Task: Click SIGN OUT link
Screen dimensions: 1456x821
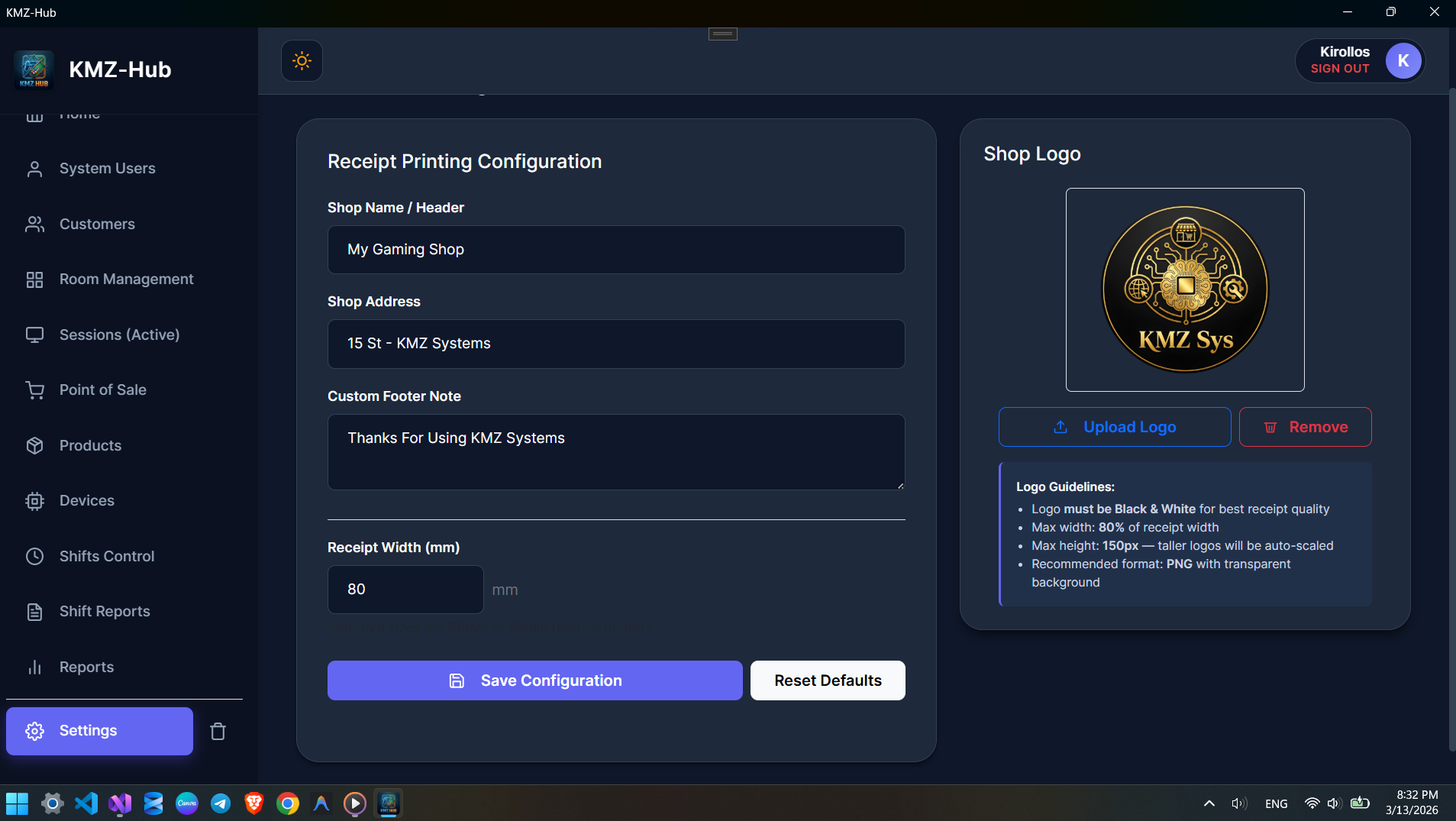Action: coord(1339,69)
